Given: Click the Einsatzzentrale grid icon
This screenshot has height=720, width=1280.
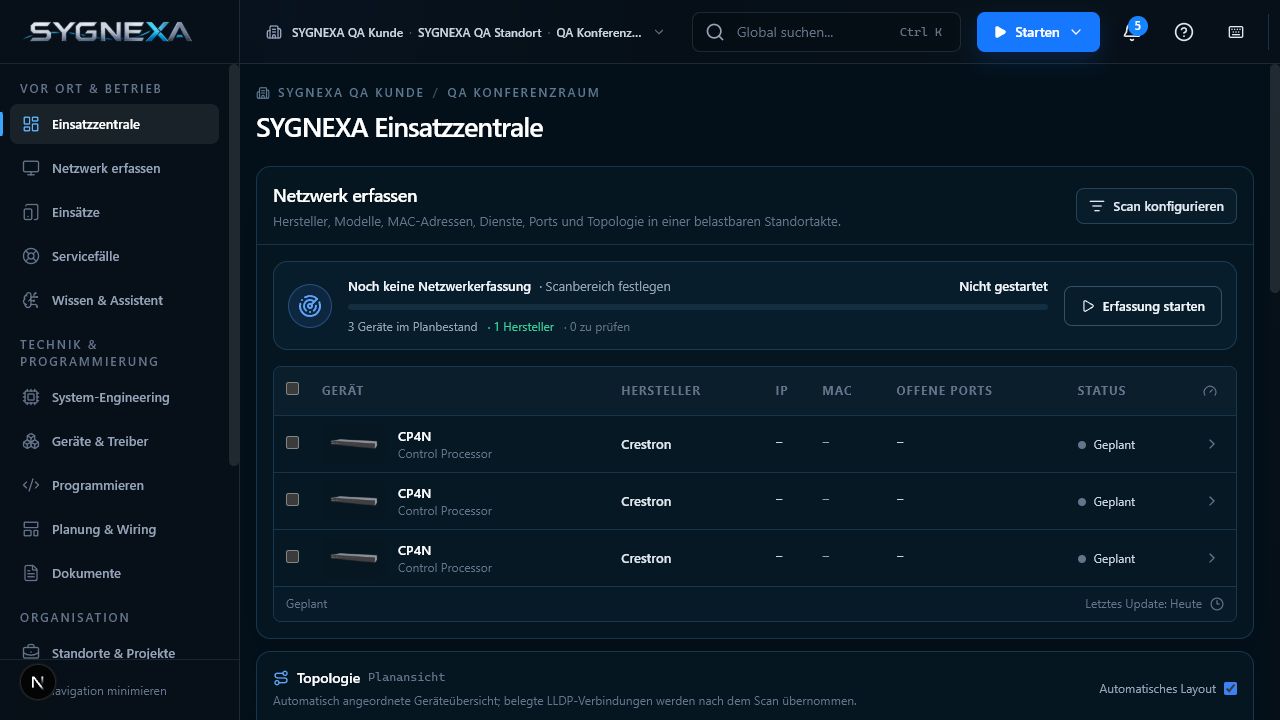Looking at the screenshot, I should point(31,124).
